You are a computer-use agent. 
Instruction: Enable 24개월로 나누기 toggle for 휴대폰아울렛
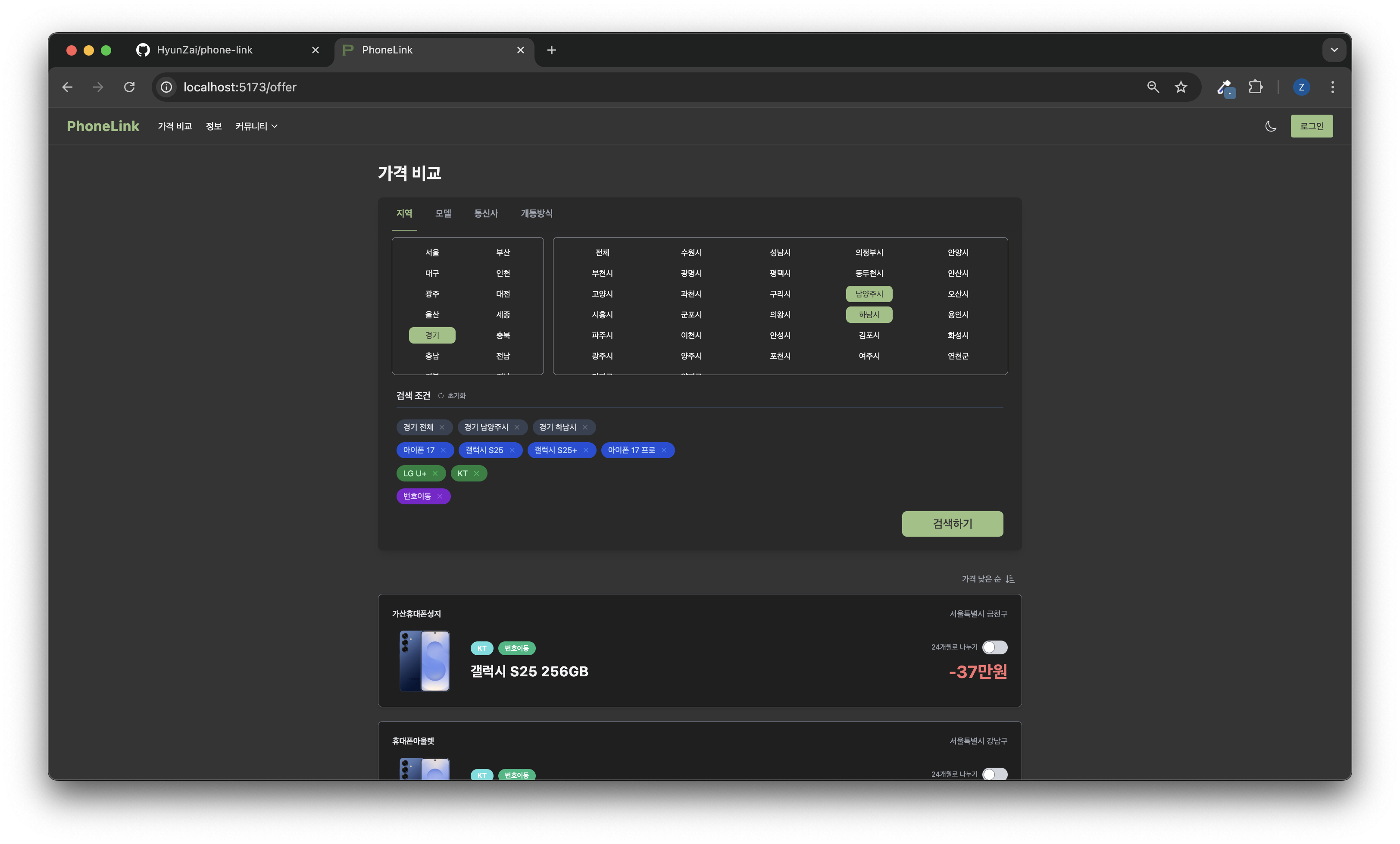click(994, 774)
